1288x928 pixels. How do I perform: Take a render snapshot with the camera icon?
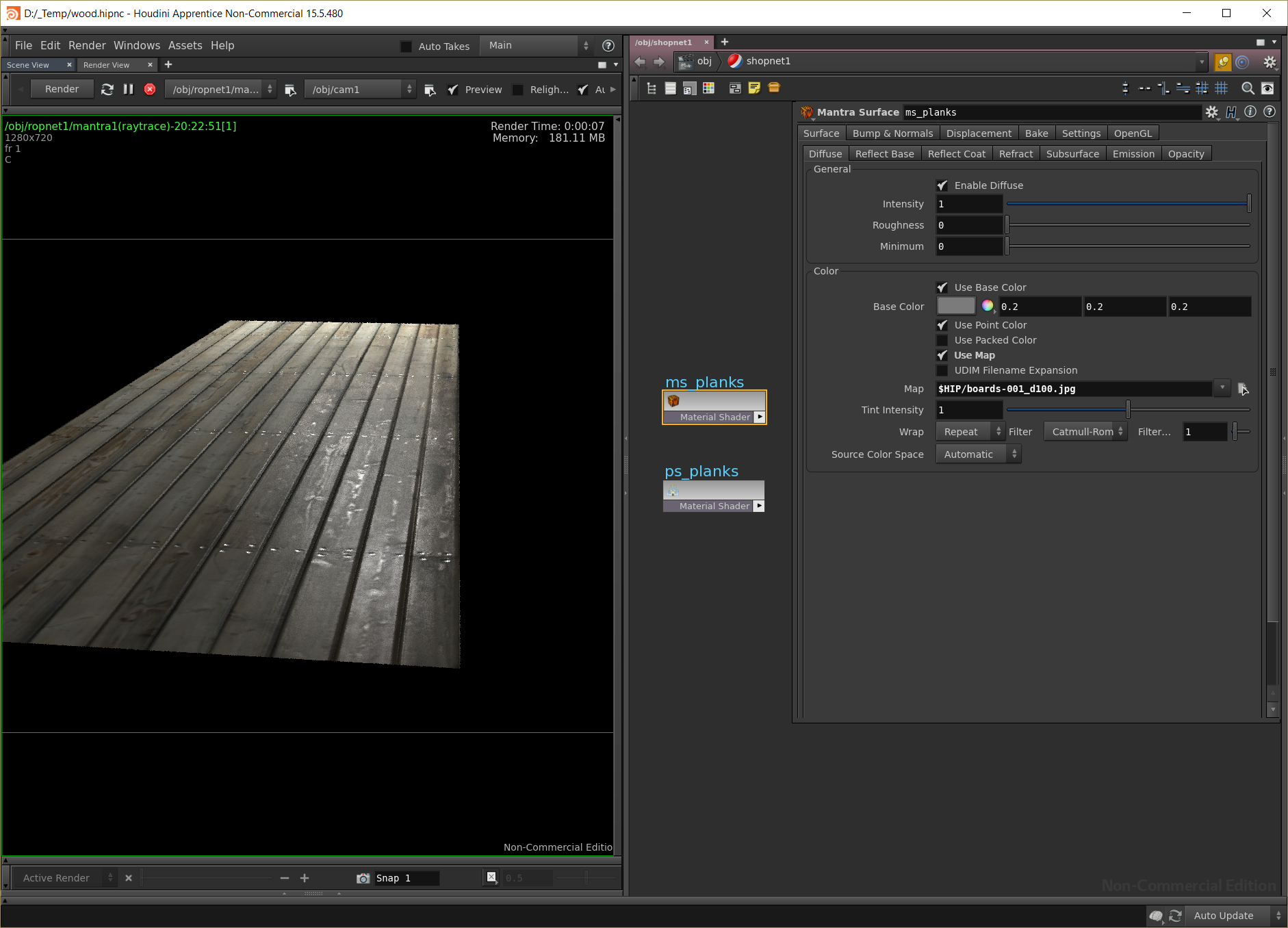pyautogui.click(x=363, y=878)
